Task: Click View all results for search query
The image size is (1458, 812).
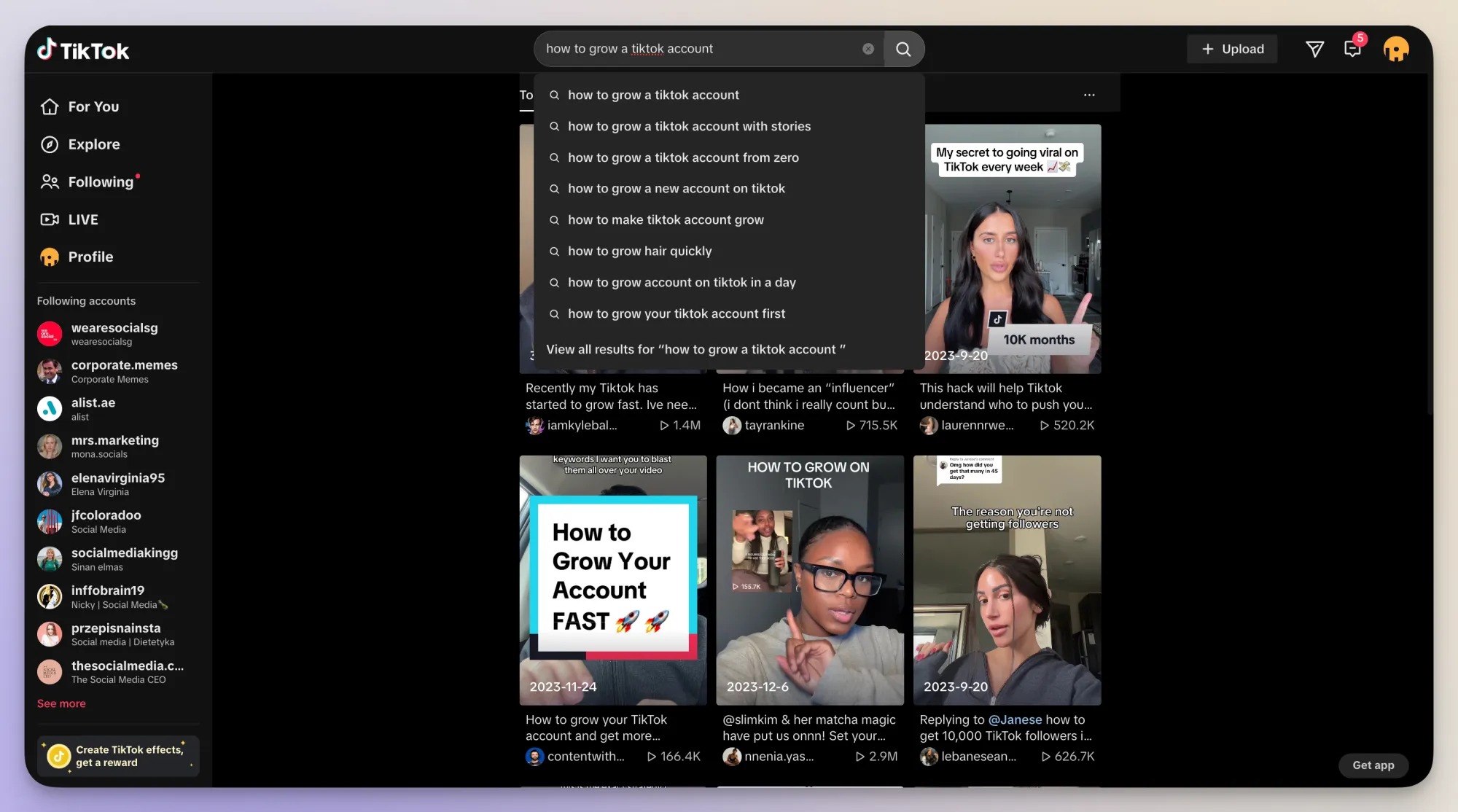Action: pyautogui.click(x=695, y=349)
